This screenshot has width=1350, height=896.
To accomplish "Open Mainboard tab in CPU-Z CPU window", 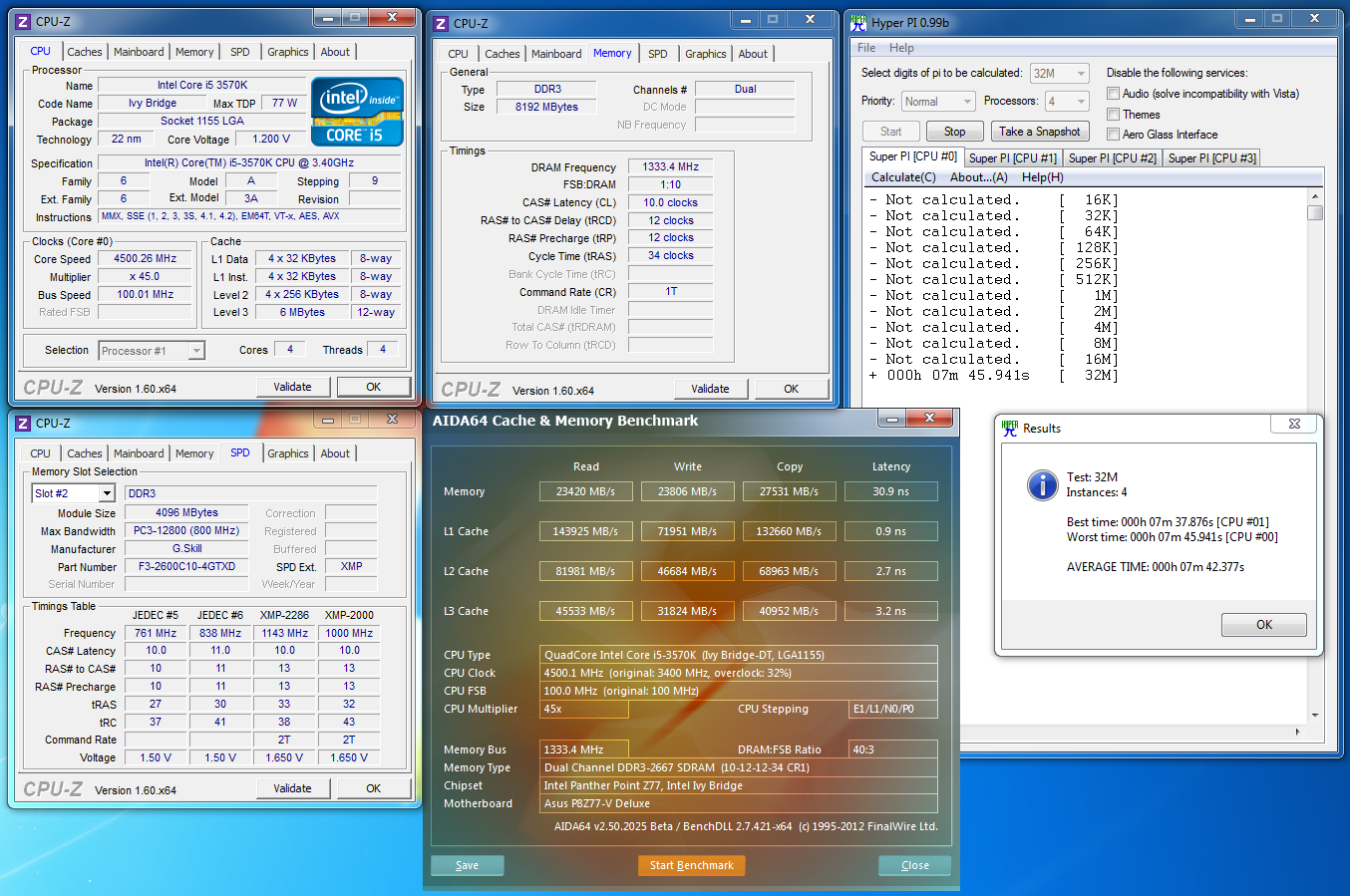I will click(139, 52).
